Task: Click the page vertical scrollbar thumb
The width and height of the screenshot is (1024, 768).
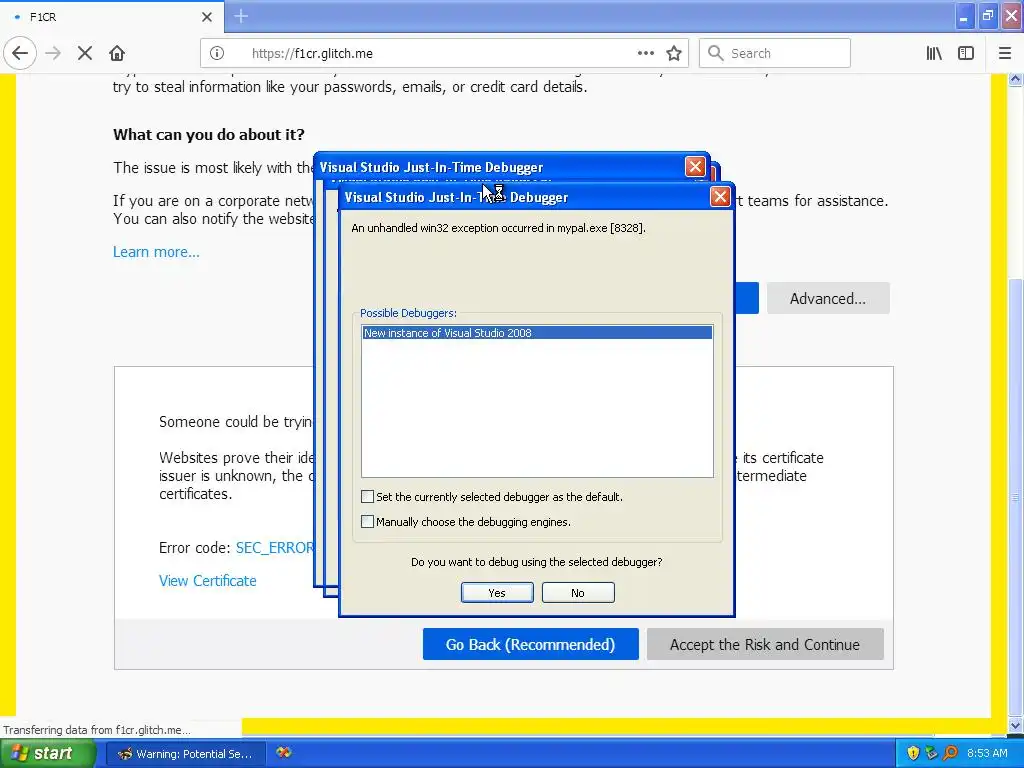Action: [1016, 498]
